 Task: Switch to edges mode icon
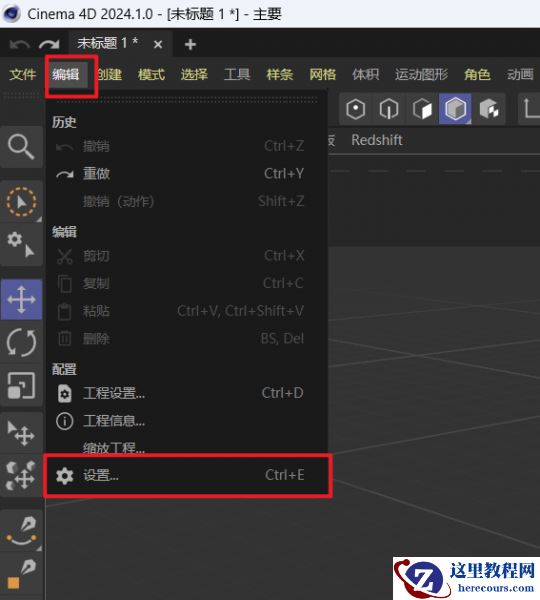tap(389, 109)
